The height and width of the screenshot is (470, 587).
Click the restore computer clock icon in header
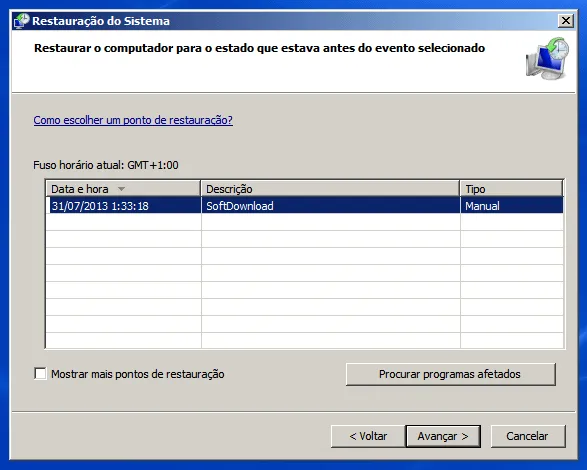pos(547,58)
